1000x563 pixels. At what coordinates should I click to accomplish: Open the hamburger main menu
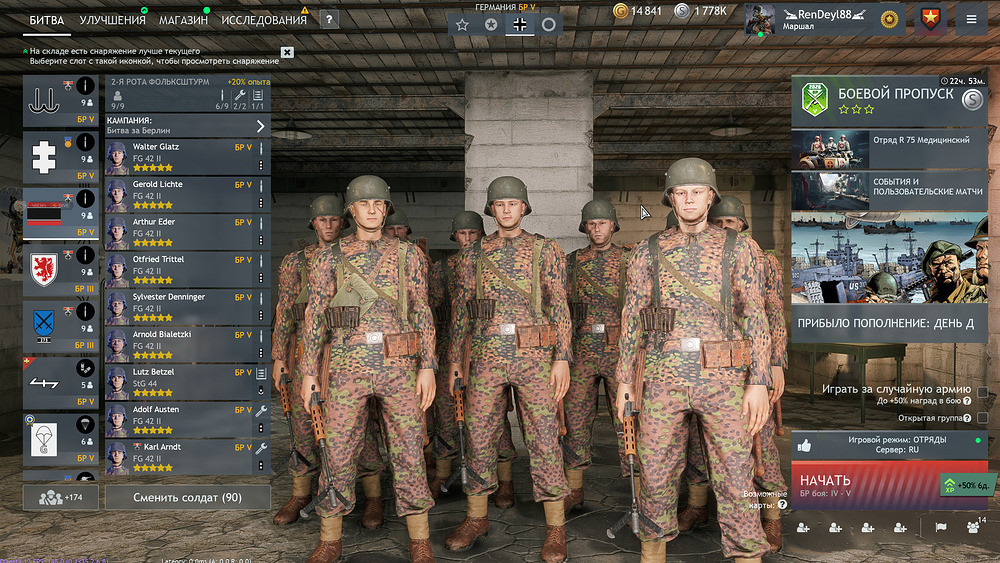971,20
